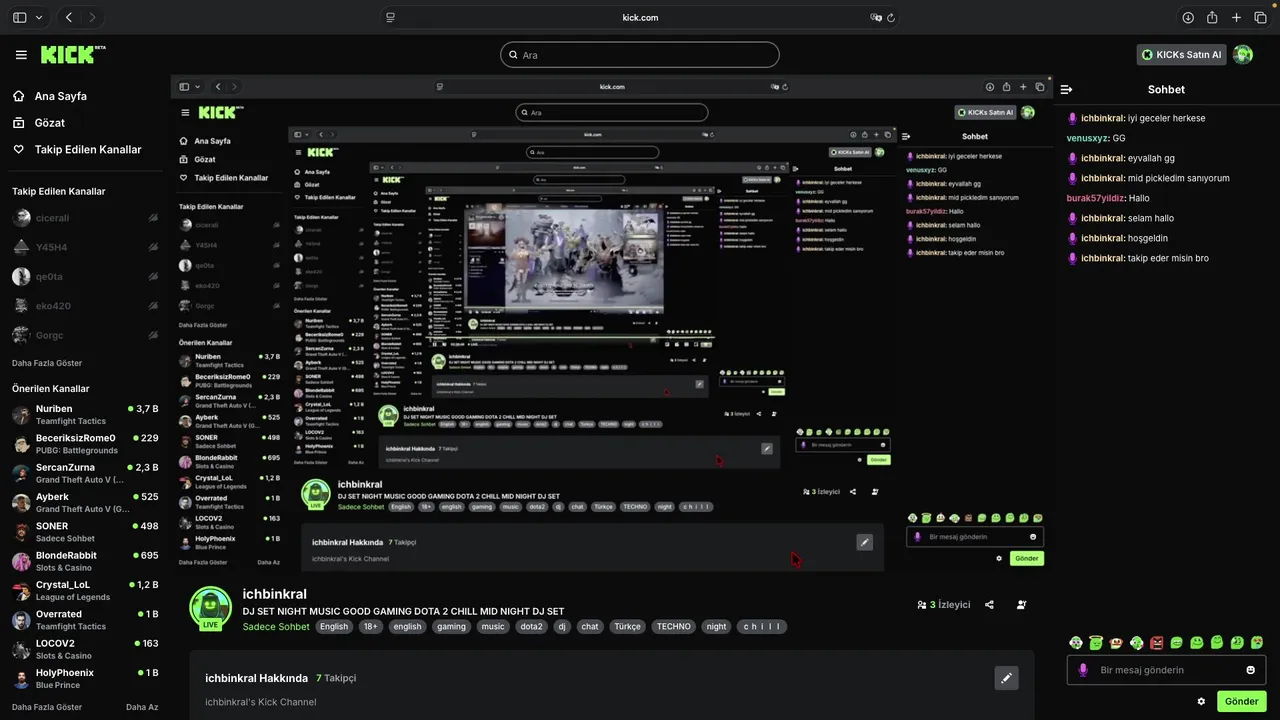The width and height of the screenshot is (1280, 720).
Task: Open recommended channel Crystal_LoL
Action: tap(84, 591)
